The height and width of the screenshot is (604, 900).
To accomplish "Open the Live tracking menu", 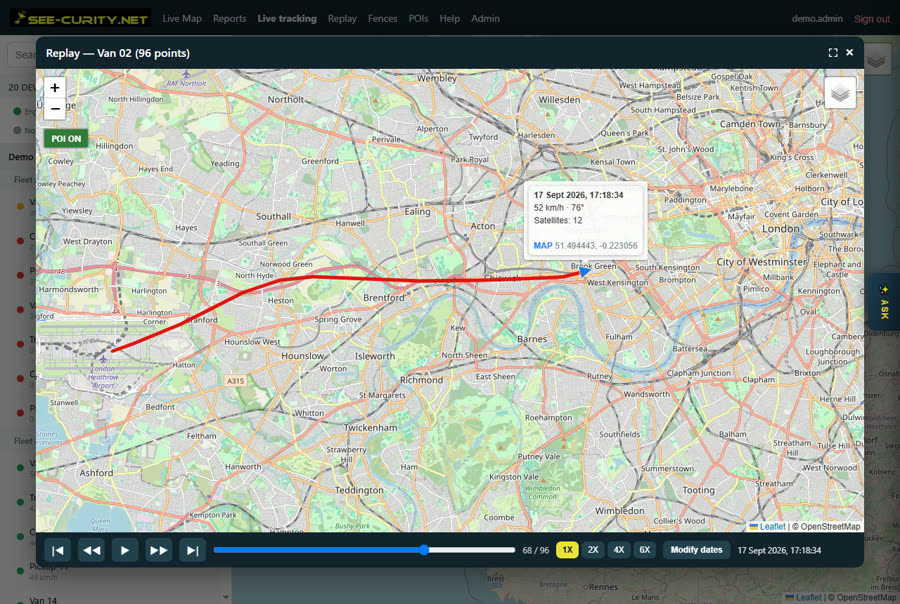I will tap(287, 18).
